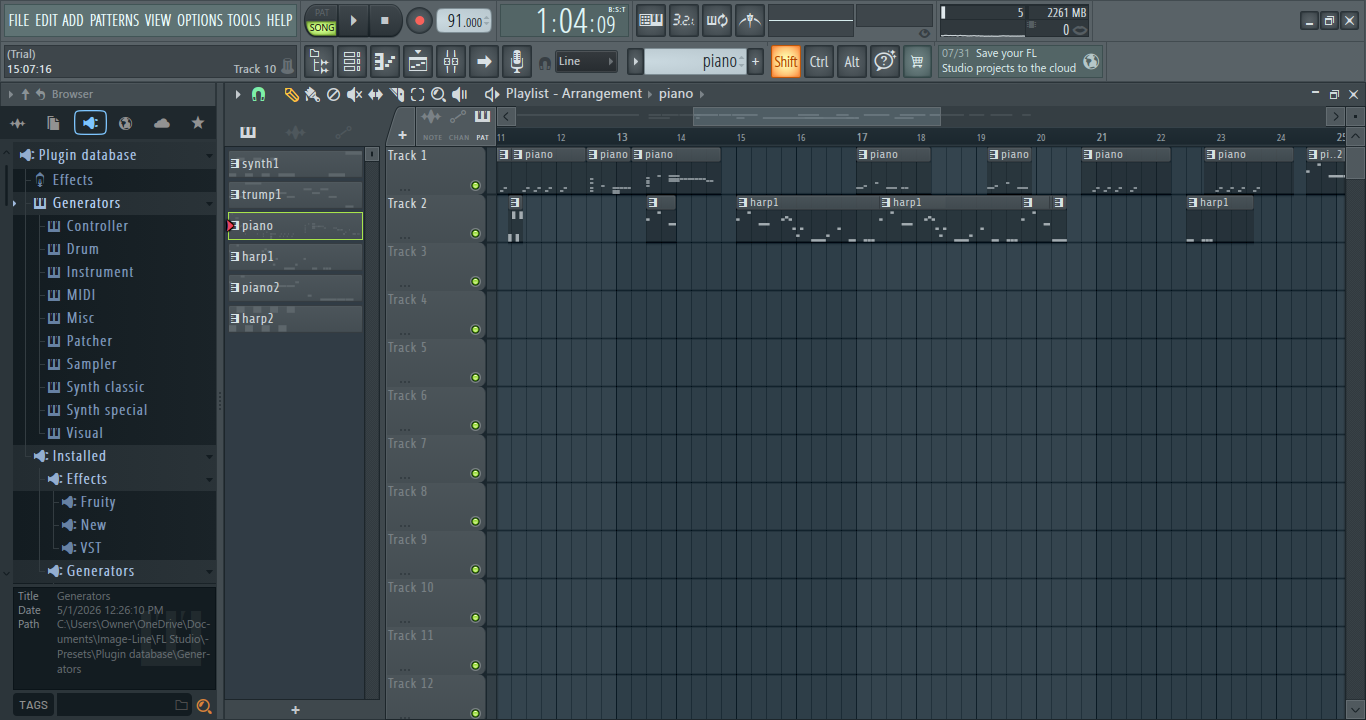Screen dimensions: 1366x720
Task: Click the metronome icon in top toolbar
Action: click(x=749, y=20)
